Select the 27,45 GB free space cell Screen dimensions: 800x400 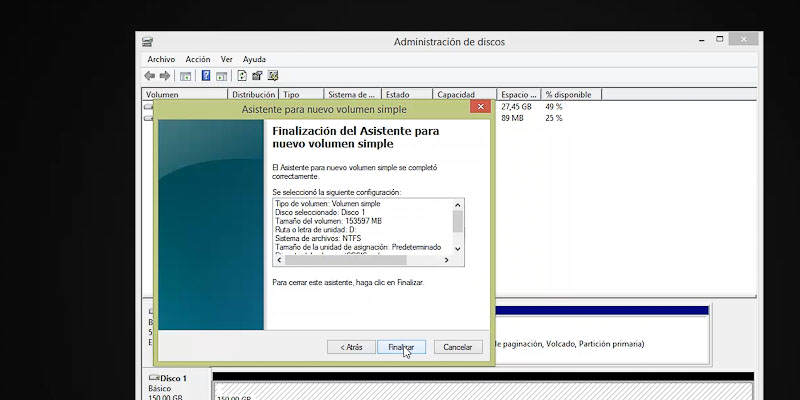516,107
